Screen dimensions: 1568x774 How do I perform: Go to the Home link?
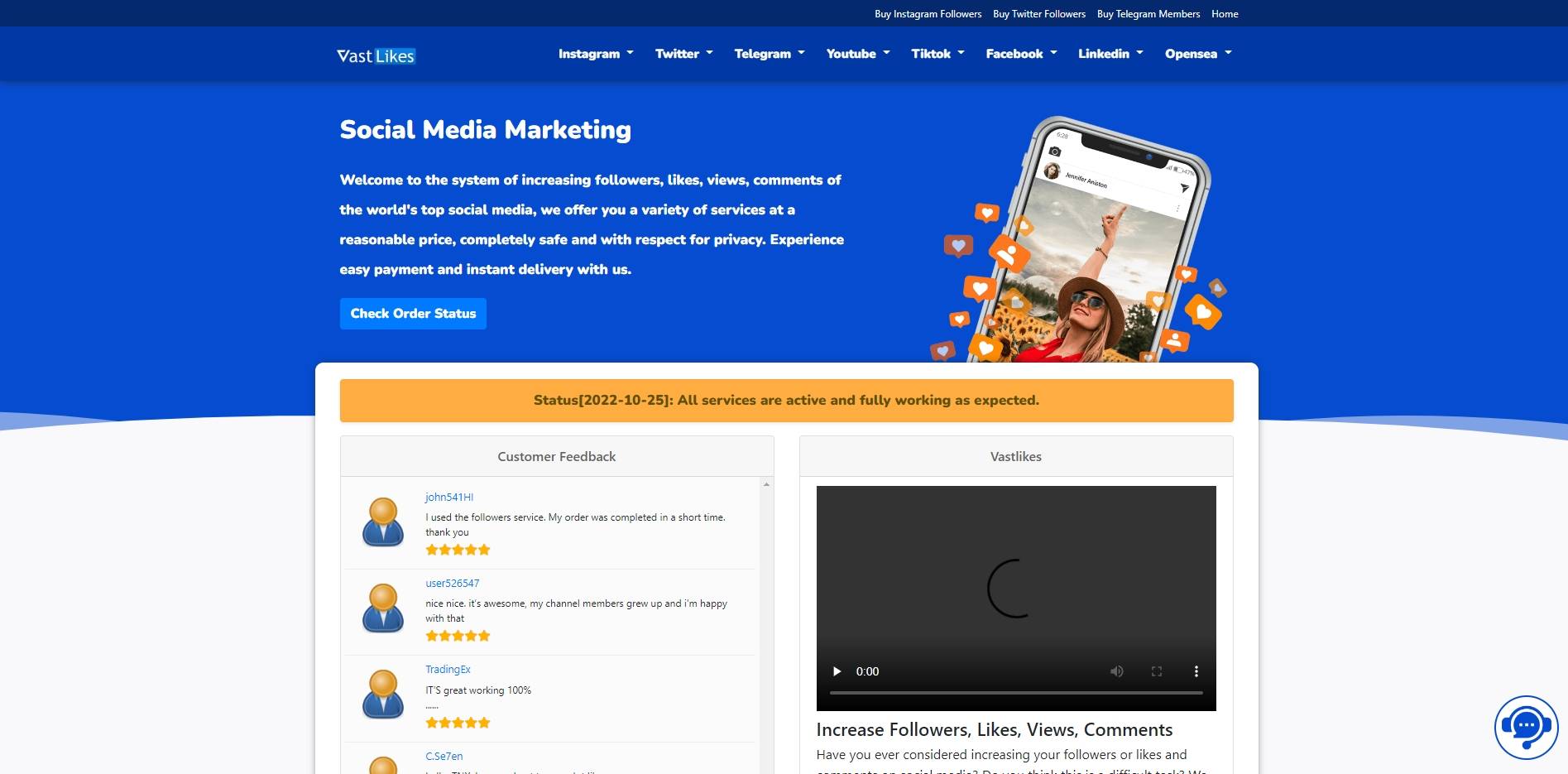pos(1225,14)
